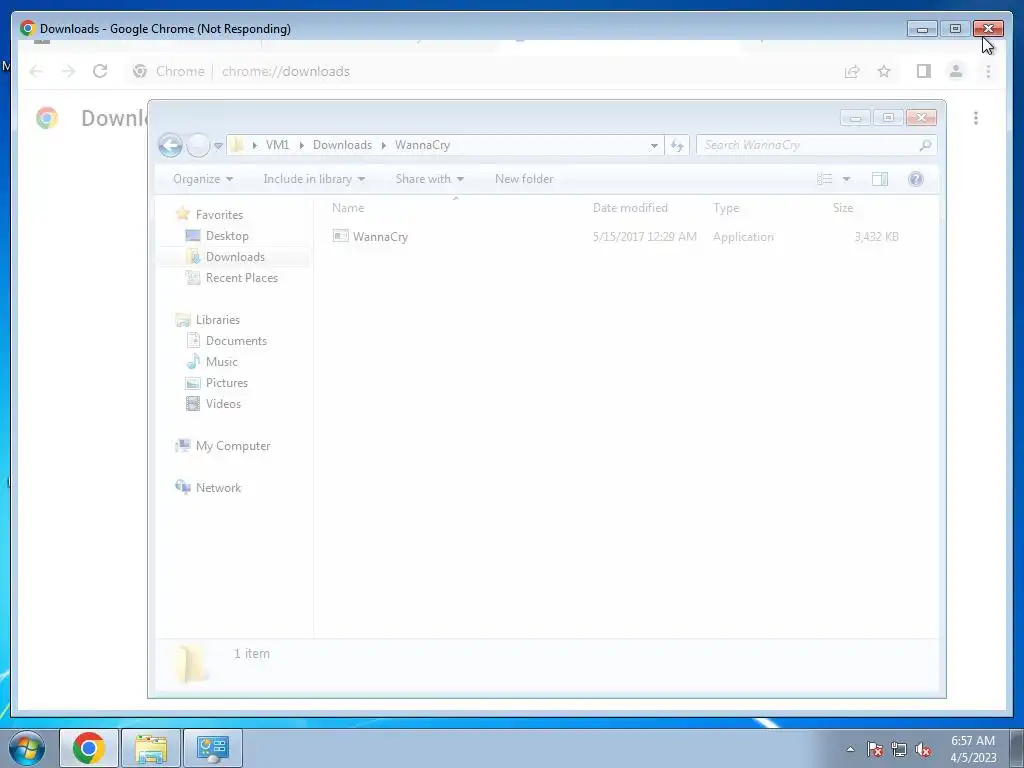The width and height of the screenshot is (1024, 768).
Task: Sort by Name column header
Action: (x=348, y=208)
